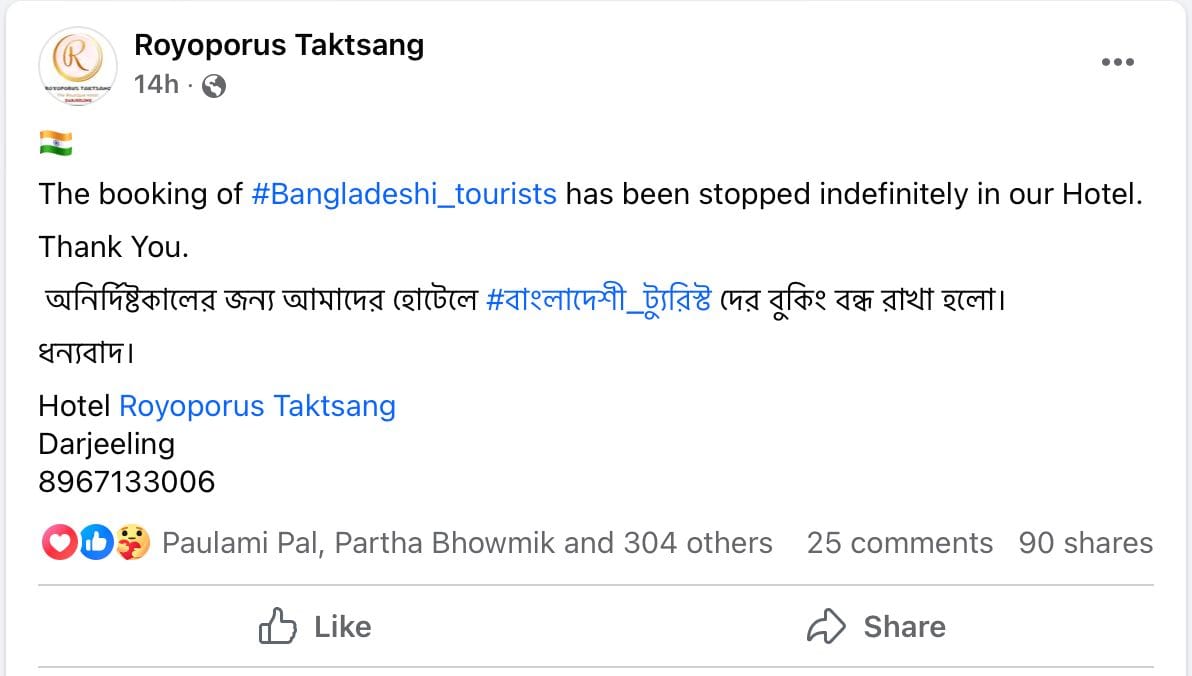View reactions from Paulami Pal and others
The height and width of the screenshot is (676, 1192).
click(467, 543)
